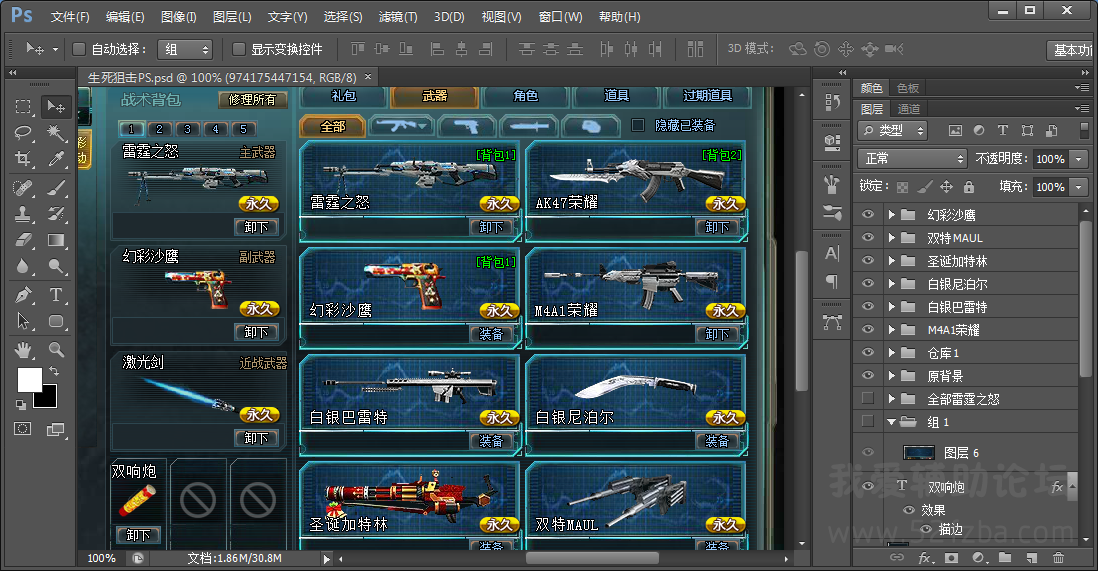Click the delete layer trash icon

pyautogui.click(x=1058, y=558)
